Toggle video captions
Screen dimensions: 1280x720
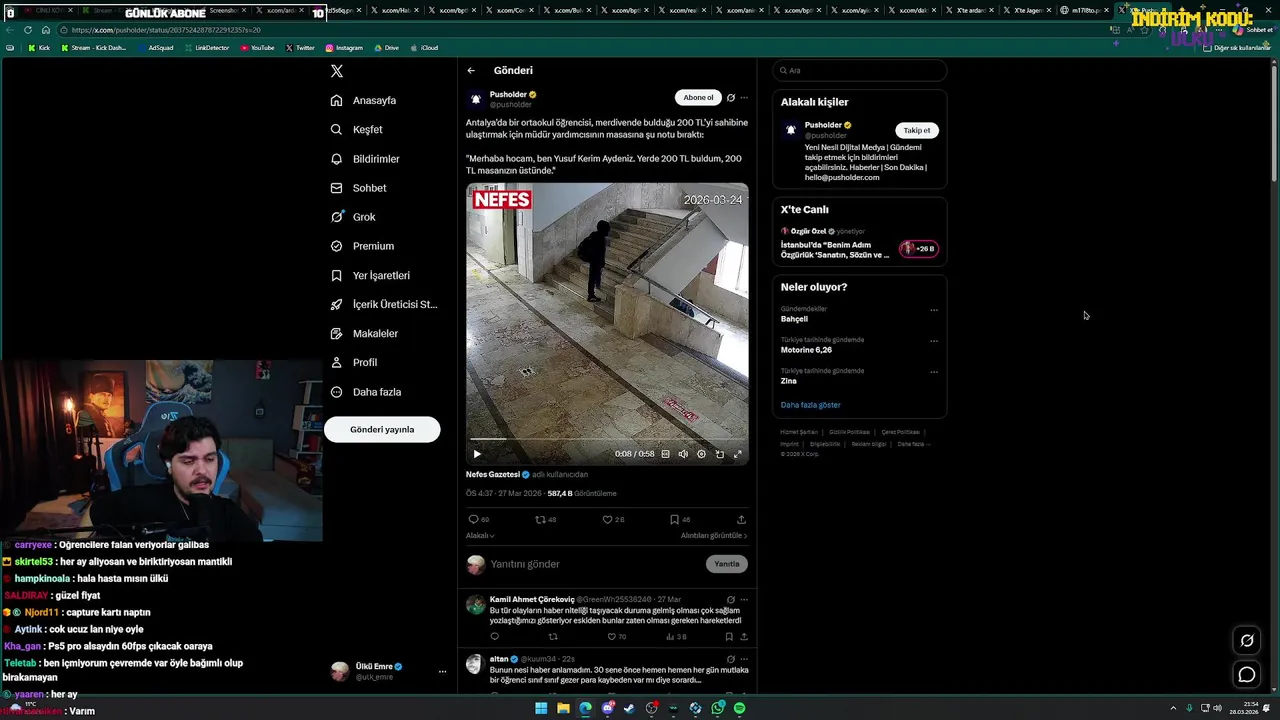666,454
